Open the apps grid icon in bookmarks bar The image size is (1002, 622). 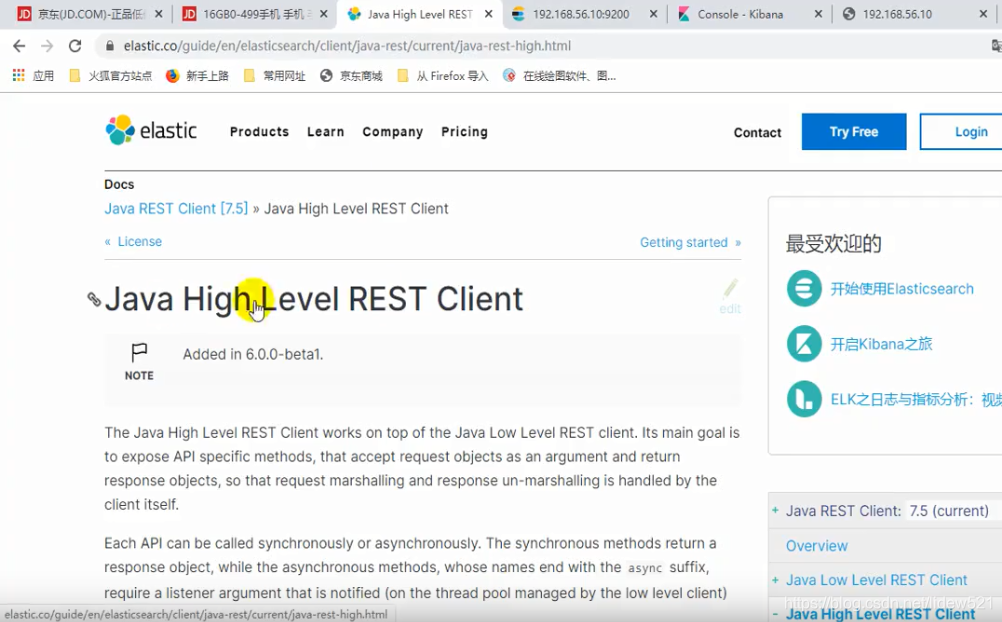click(x=19, y=75)
